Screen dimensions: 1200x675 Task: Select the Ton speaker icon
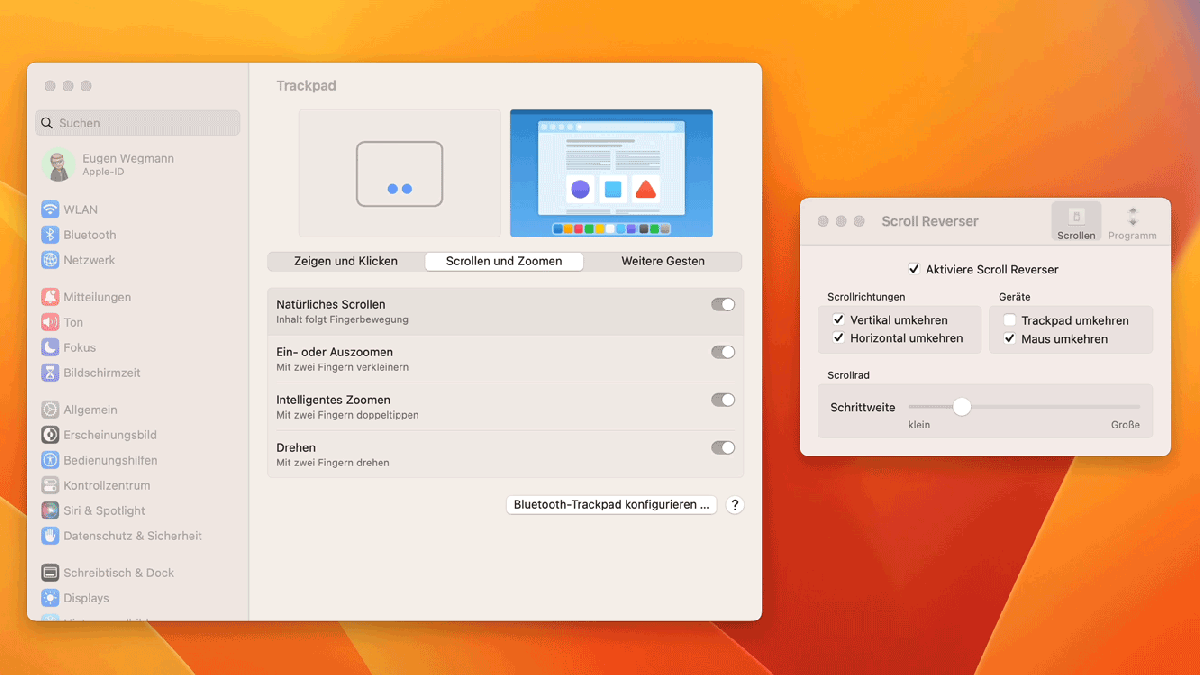50,322
